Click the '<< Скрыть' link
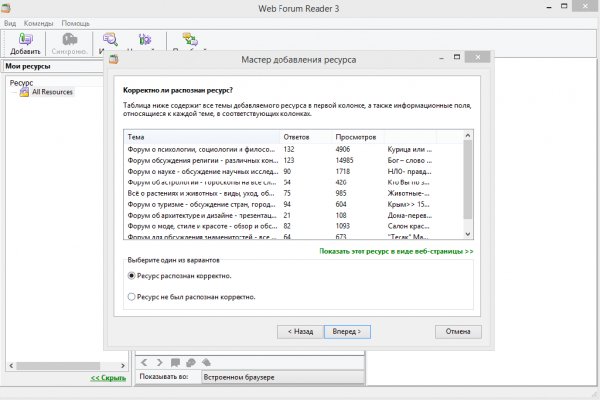 click(108, 378)
